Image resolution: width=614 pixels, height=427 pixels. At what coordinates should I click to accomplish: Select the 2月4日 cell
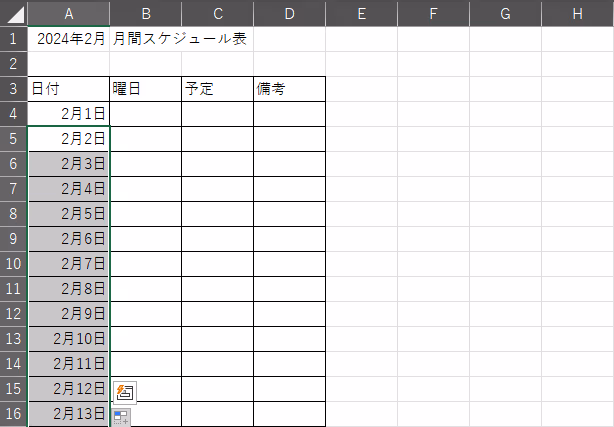[x=69, y=189]
